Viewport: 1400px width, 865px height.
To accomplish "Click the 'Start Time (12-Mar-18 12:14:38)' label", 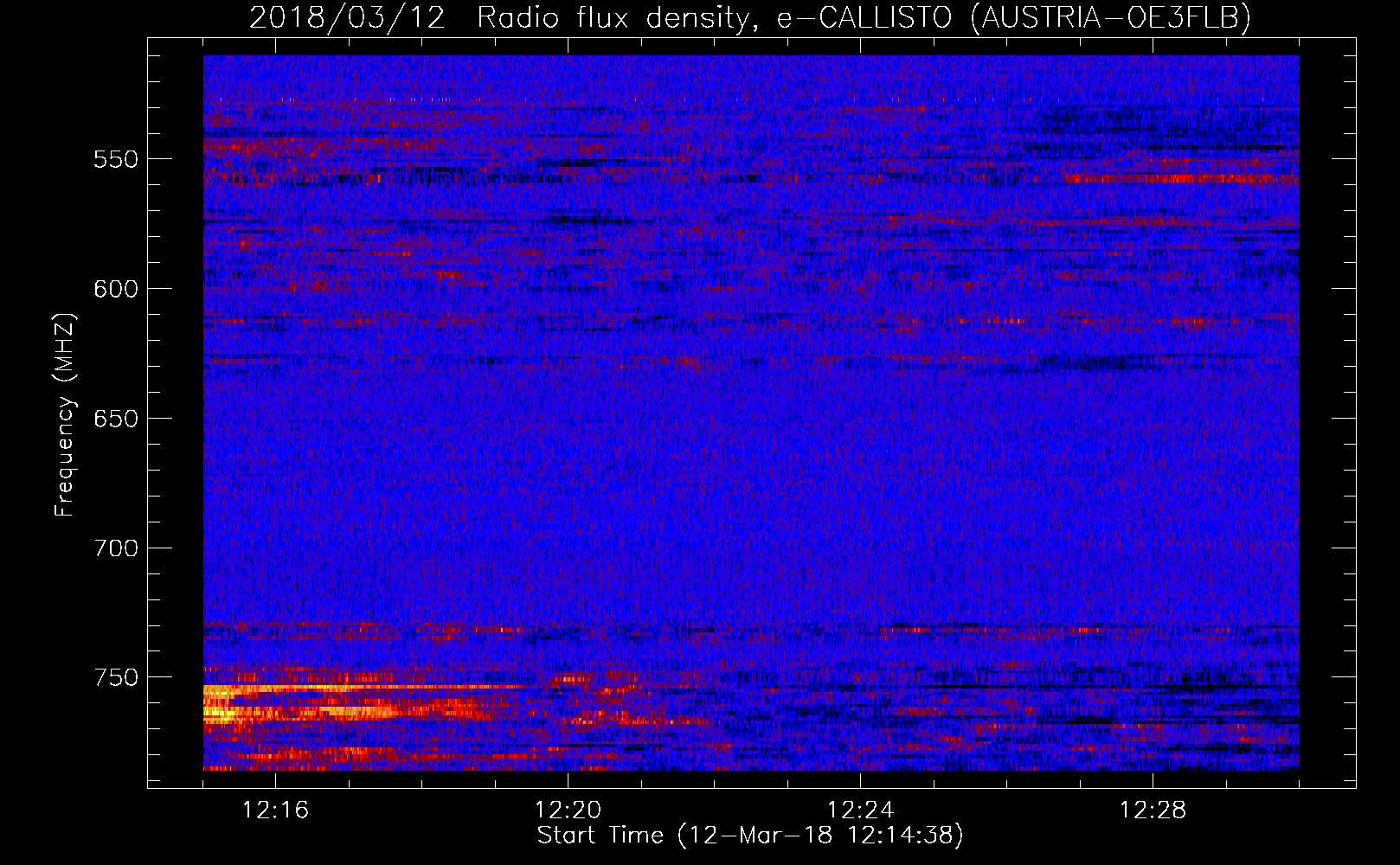I will pos(750,836).
